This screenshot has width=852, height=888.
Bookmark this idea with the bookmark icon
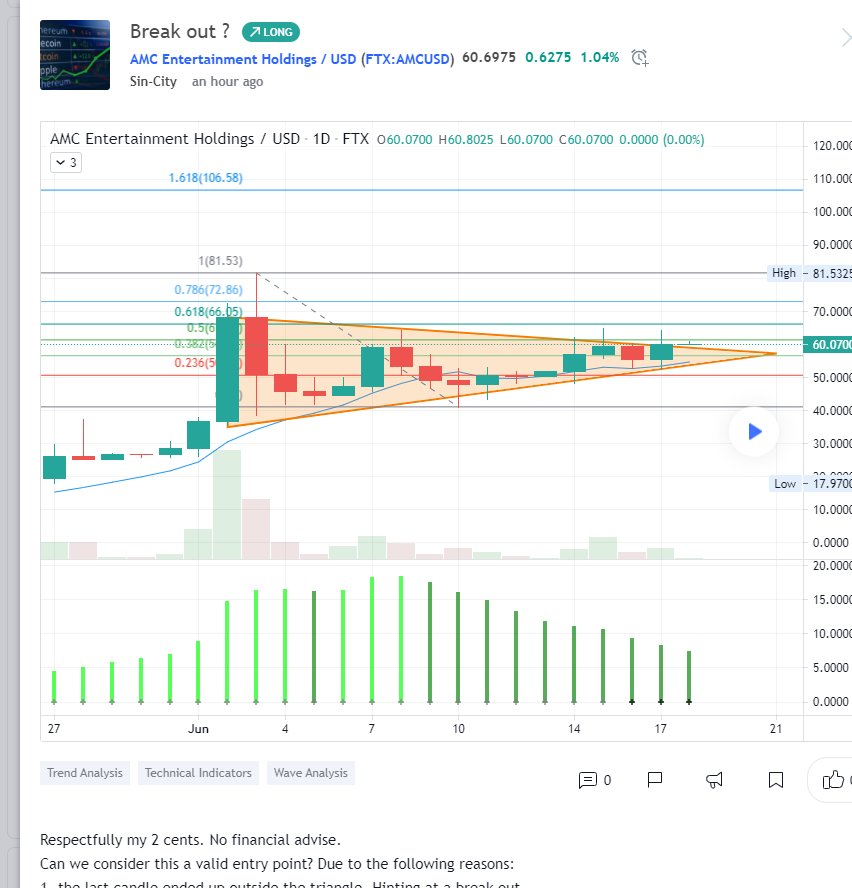pos(775,780)
